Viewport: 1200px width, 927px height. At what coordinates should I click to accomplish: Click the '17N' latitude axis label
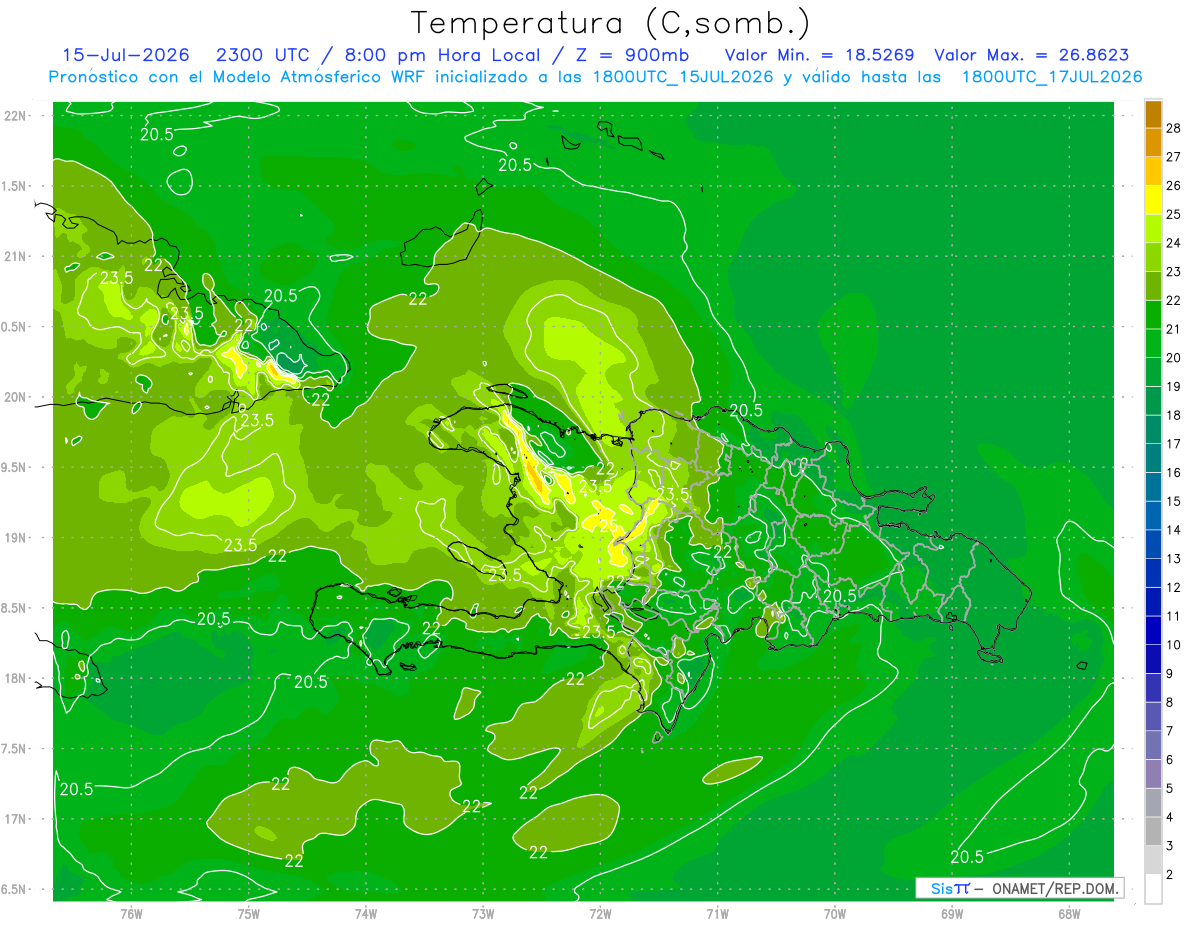coord(16,819)
